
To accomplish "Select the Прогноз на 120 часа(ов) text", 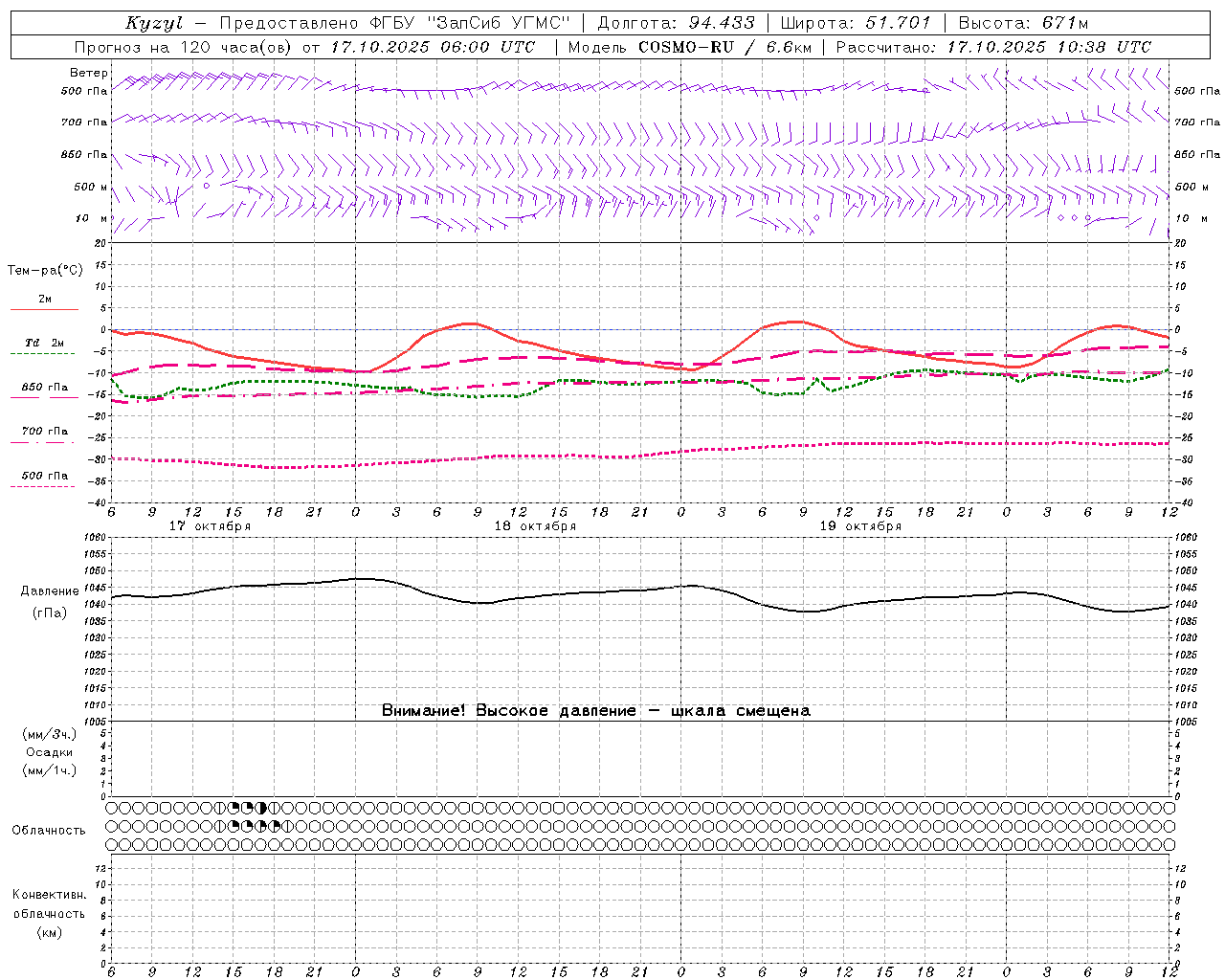I will point(185,47).
